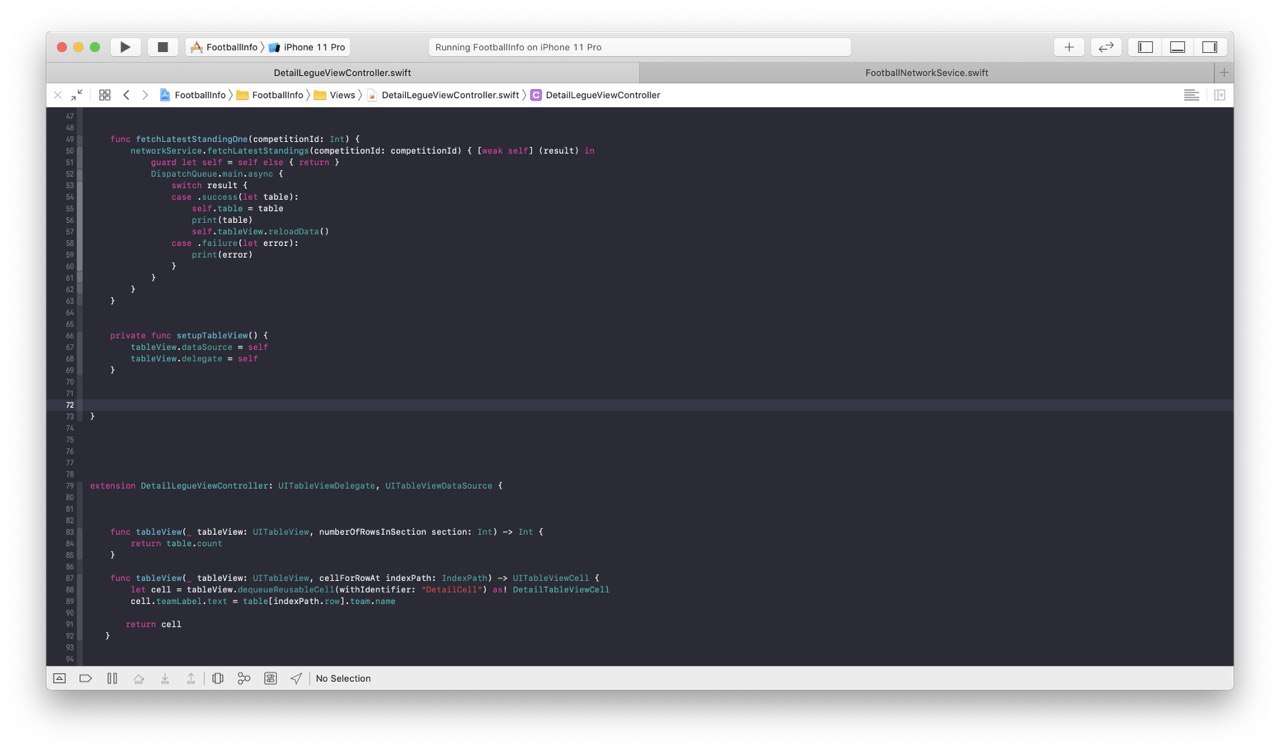Viewport: 1280px width, 751px height.
Task: Run the project with the Play button
Action: pos(125,47)
